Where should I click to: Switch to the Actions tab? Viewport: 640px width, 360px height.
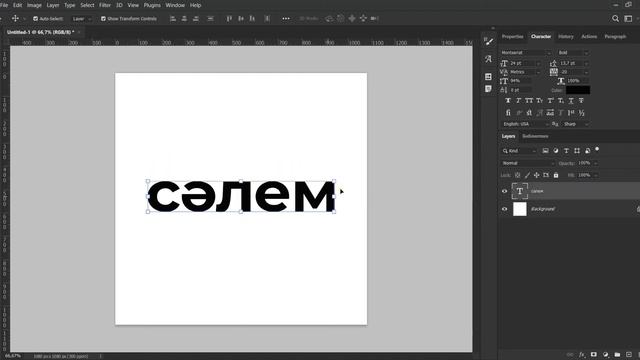point(589,36)
